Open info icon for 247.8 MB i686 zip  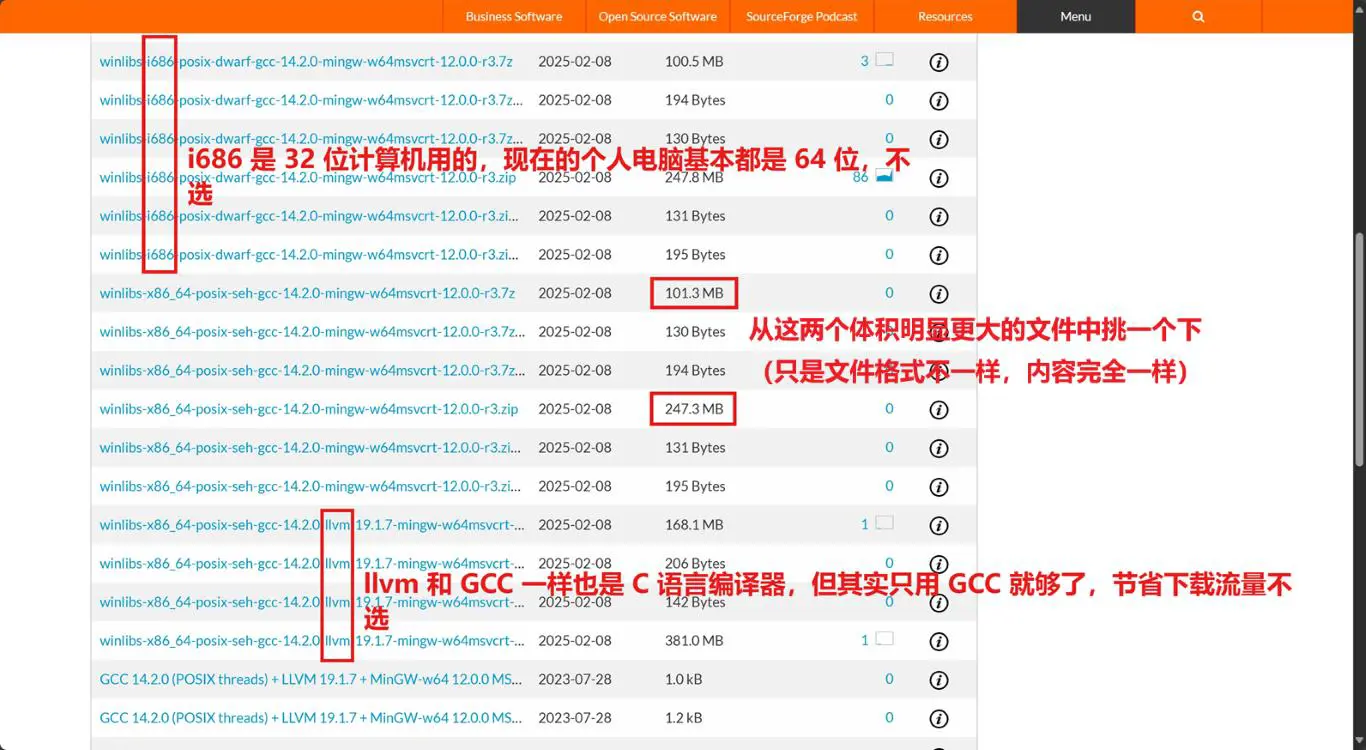938,178
